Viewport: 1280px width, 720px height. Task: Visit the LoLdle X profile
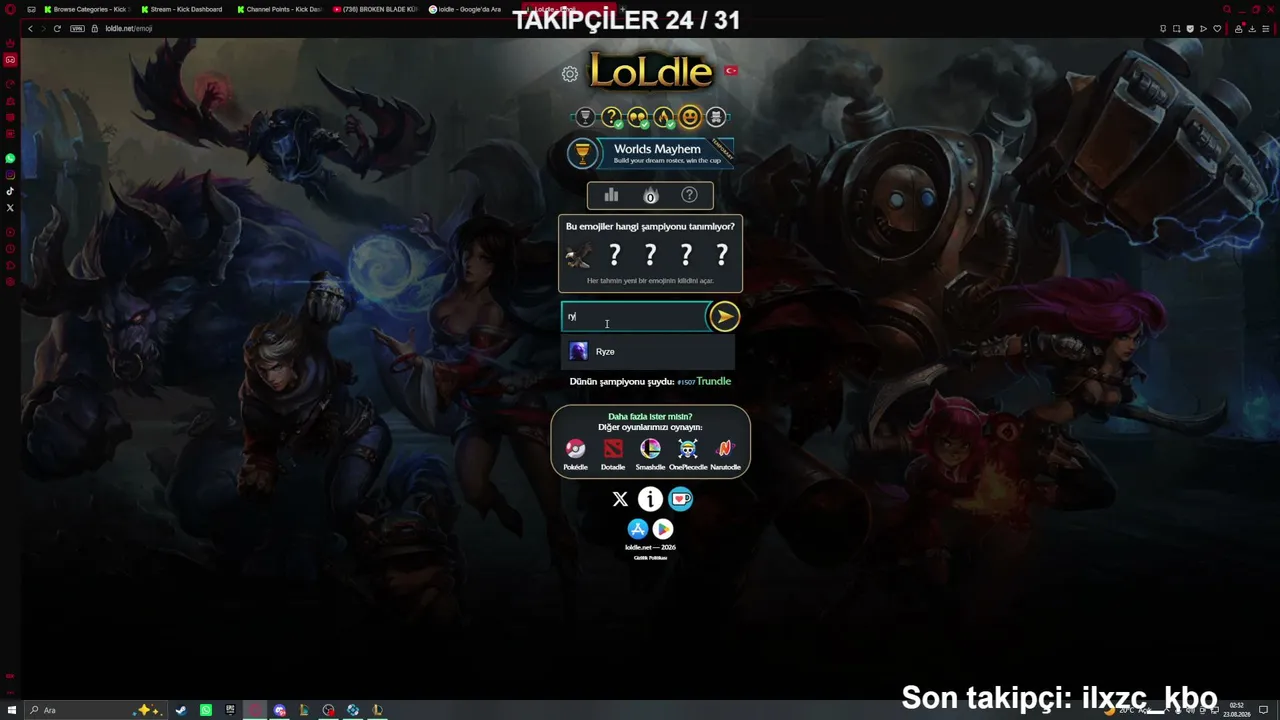click(620, 499)
